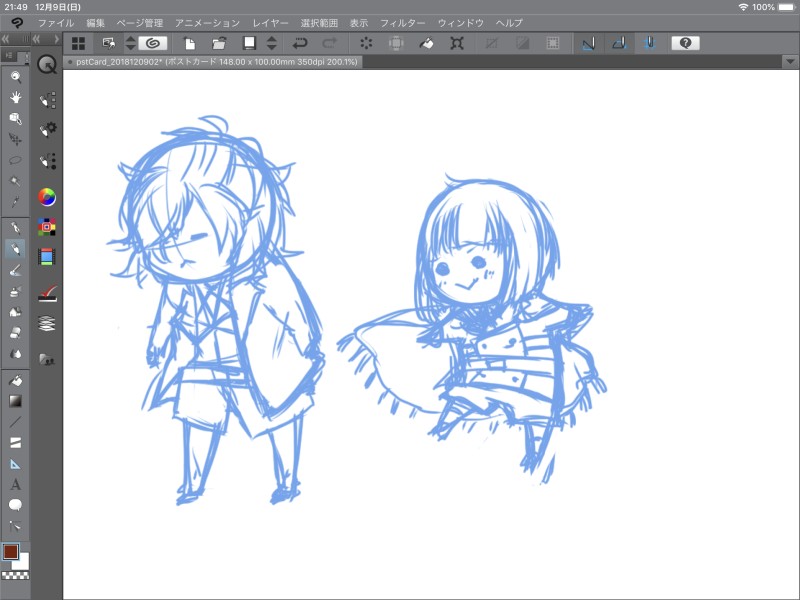Viewport: 800px width, 600px height.
Task: Open the Layer palette stack icon
Action: coord(47,323)
